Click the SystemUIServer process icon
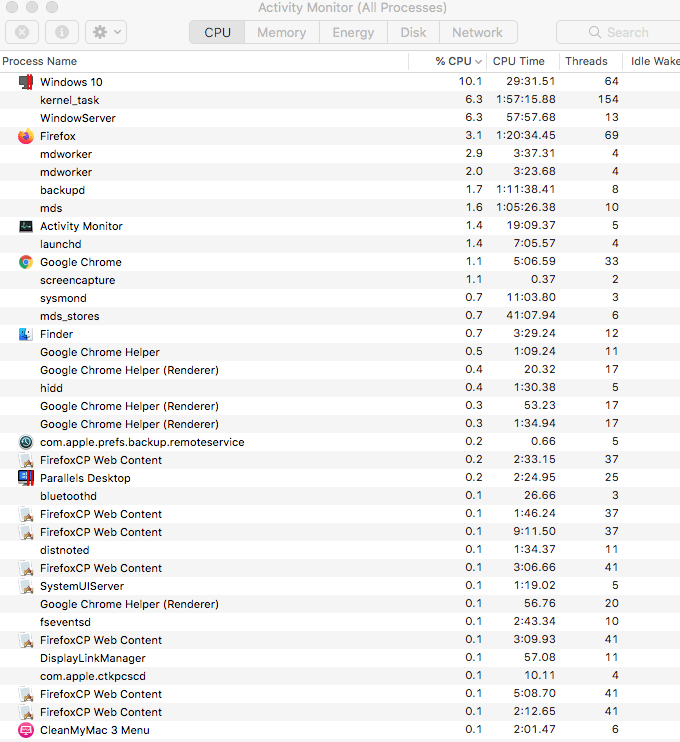The width and height of the screenshot is (680, 742). 26,586
